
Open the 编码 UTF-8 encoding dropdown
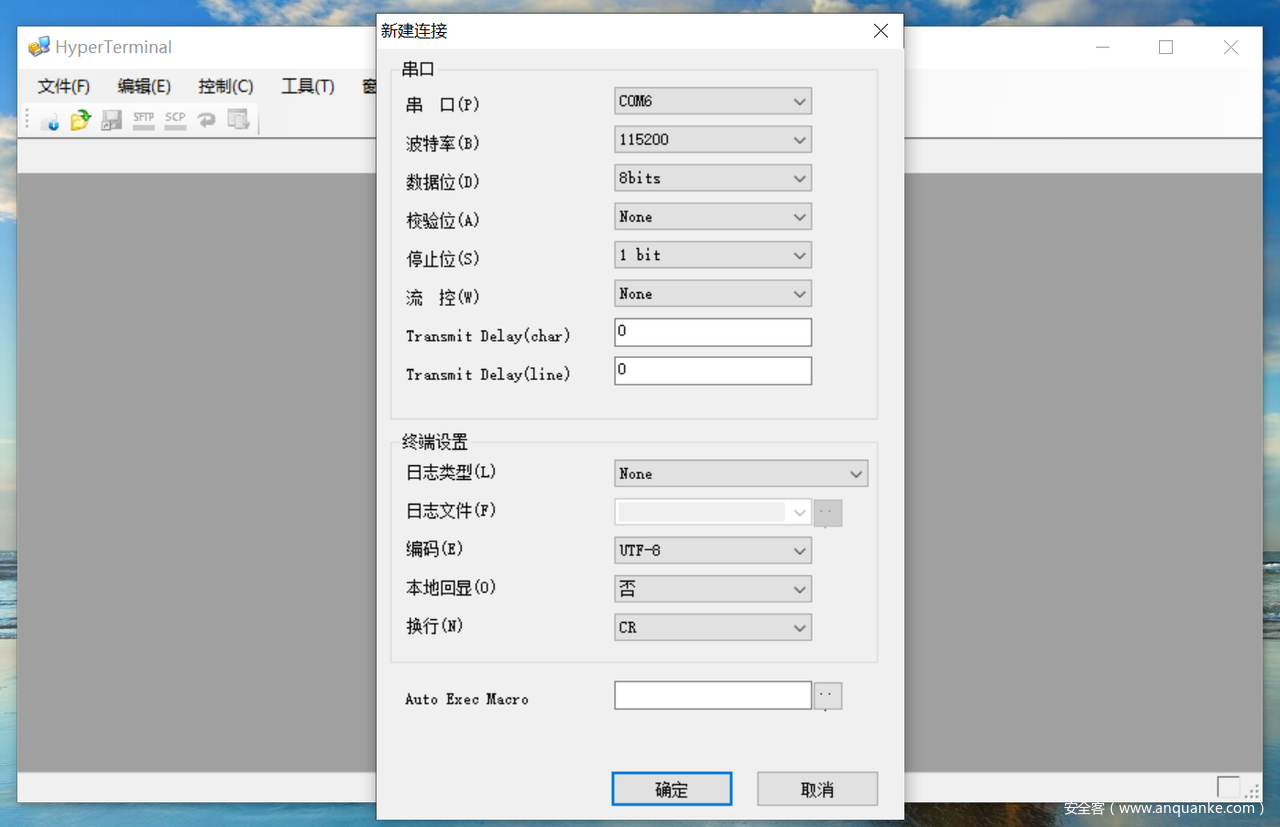pos(712,550)
